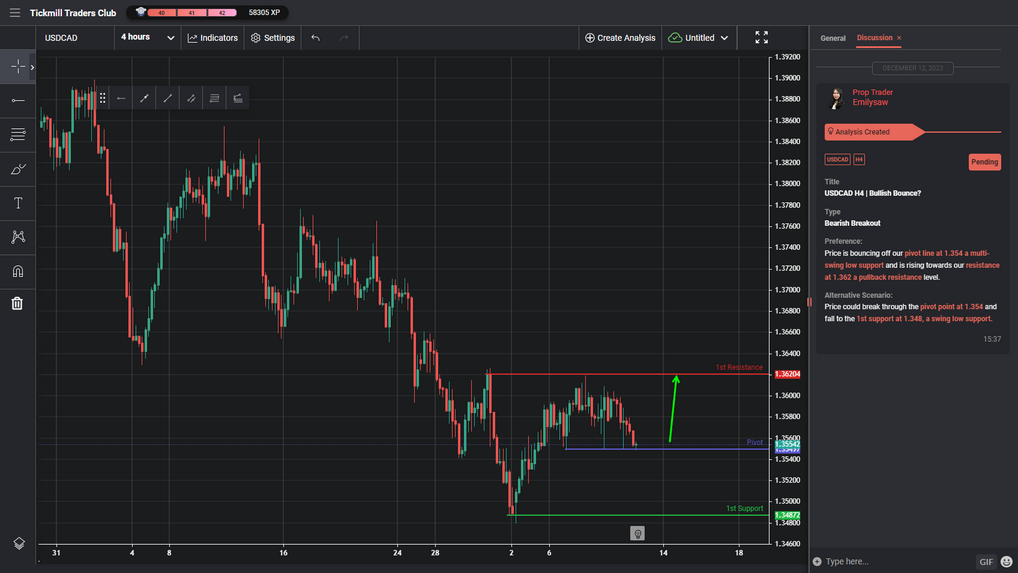Click the Bearish Breakout type text
Screen dimensions: 1018x573
[x=852, y=223]
